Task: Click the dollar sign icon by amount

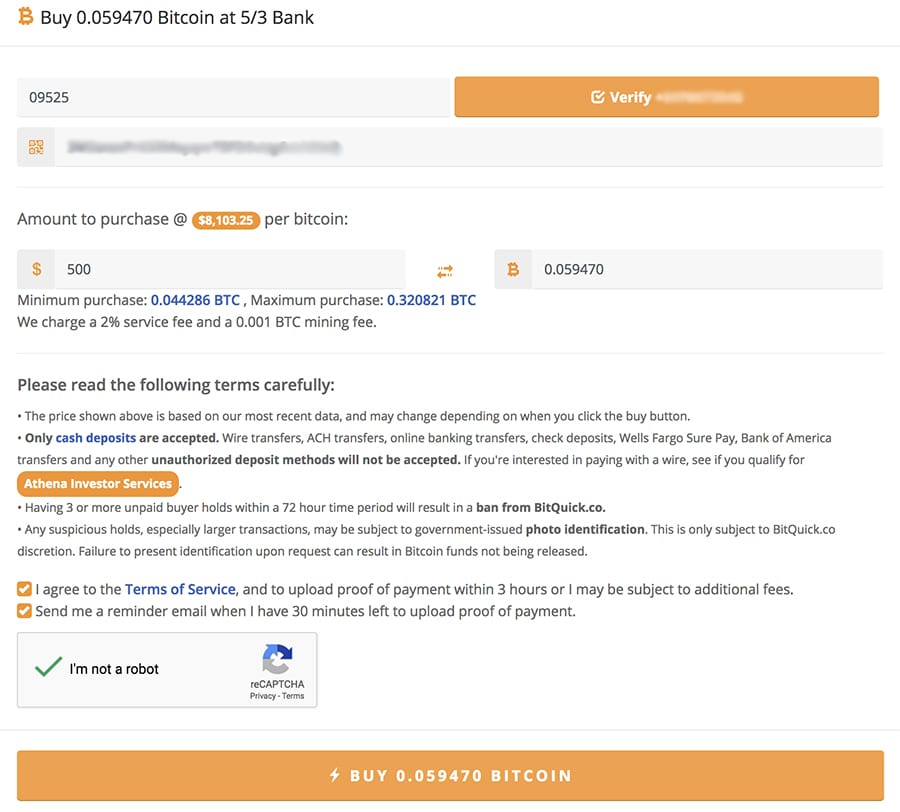Action: pos(37,269)
